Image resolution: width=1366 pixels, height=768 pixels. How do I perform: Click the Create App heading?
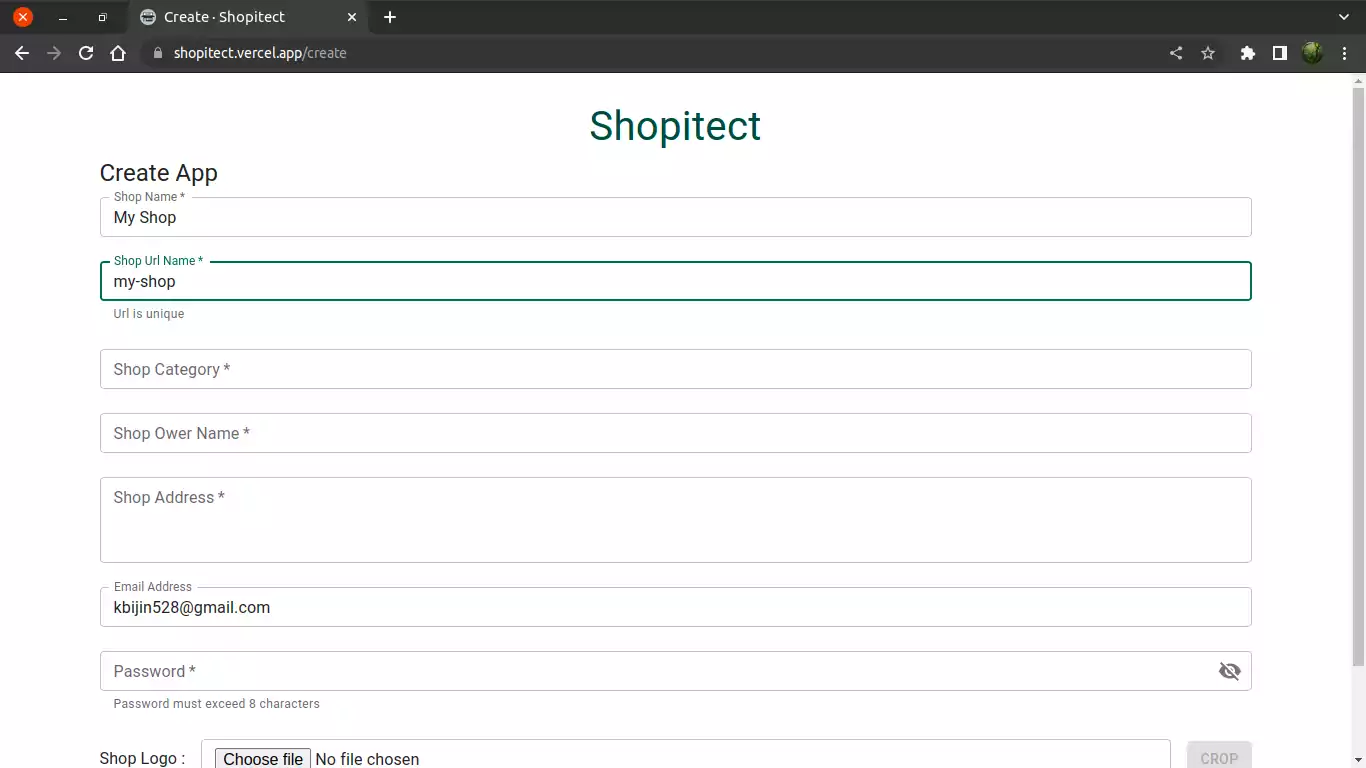(x=159, y=173)
